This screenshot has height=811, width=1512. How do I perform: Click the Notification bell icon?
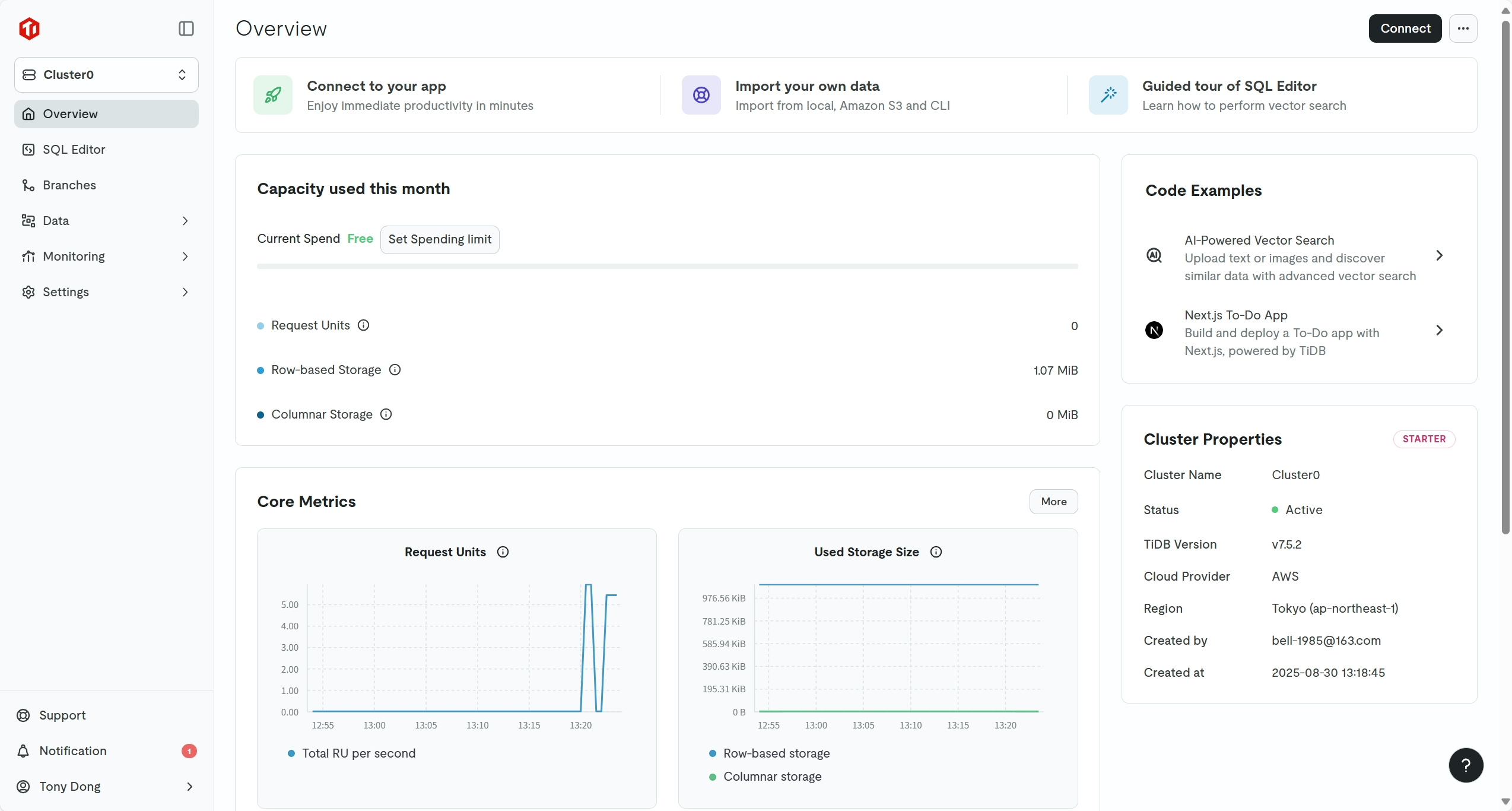(23, 751)
